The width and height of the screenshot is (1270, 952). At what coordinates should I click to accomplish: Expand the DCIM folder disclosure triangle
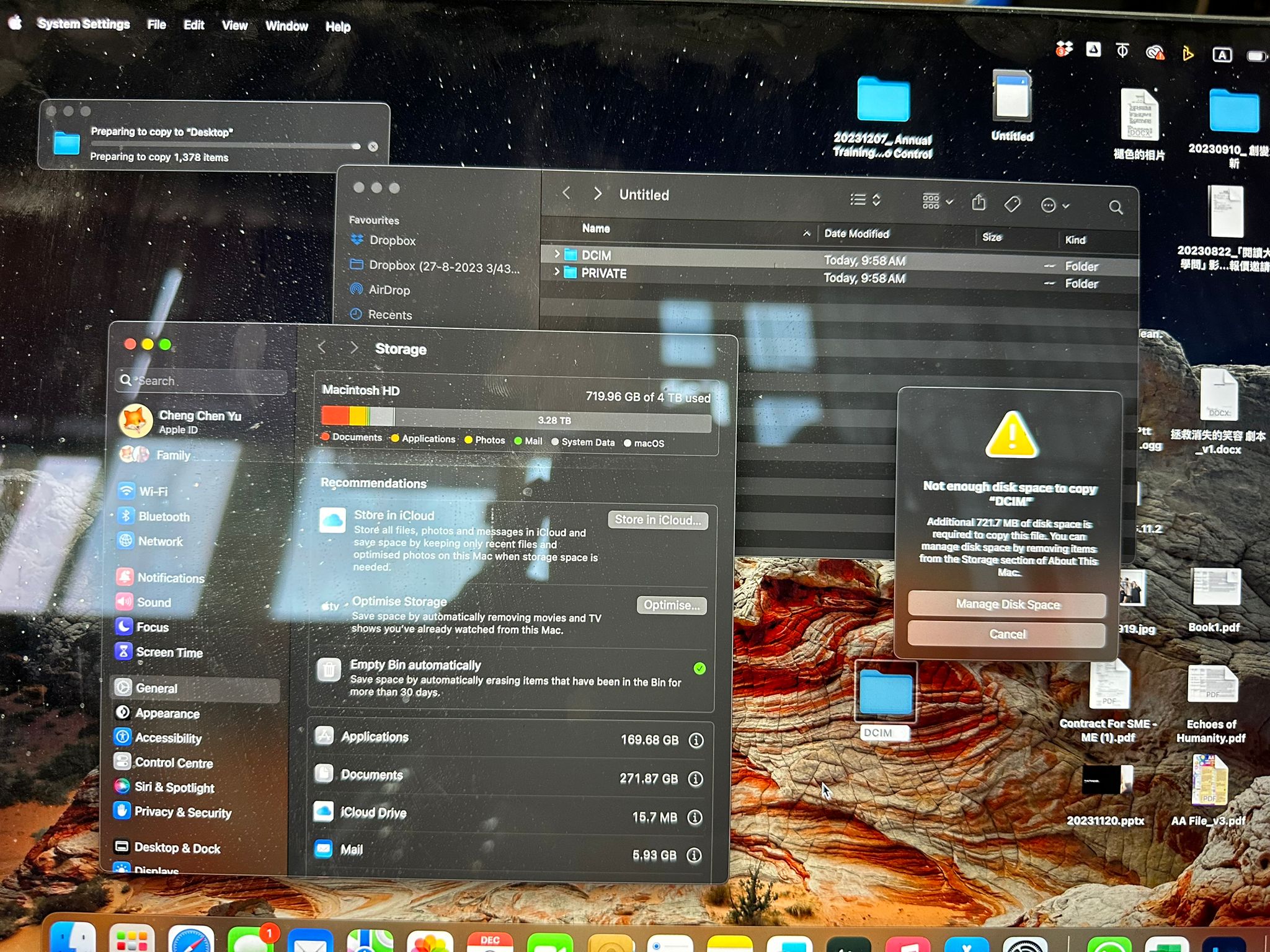pyautogui.click(x=556, y=254)
